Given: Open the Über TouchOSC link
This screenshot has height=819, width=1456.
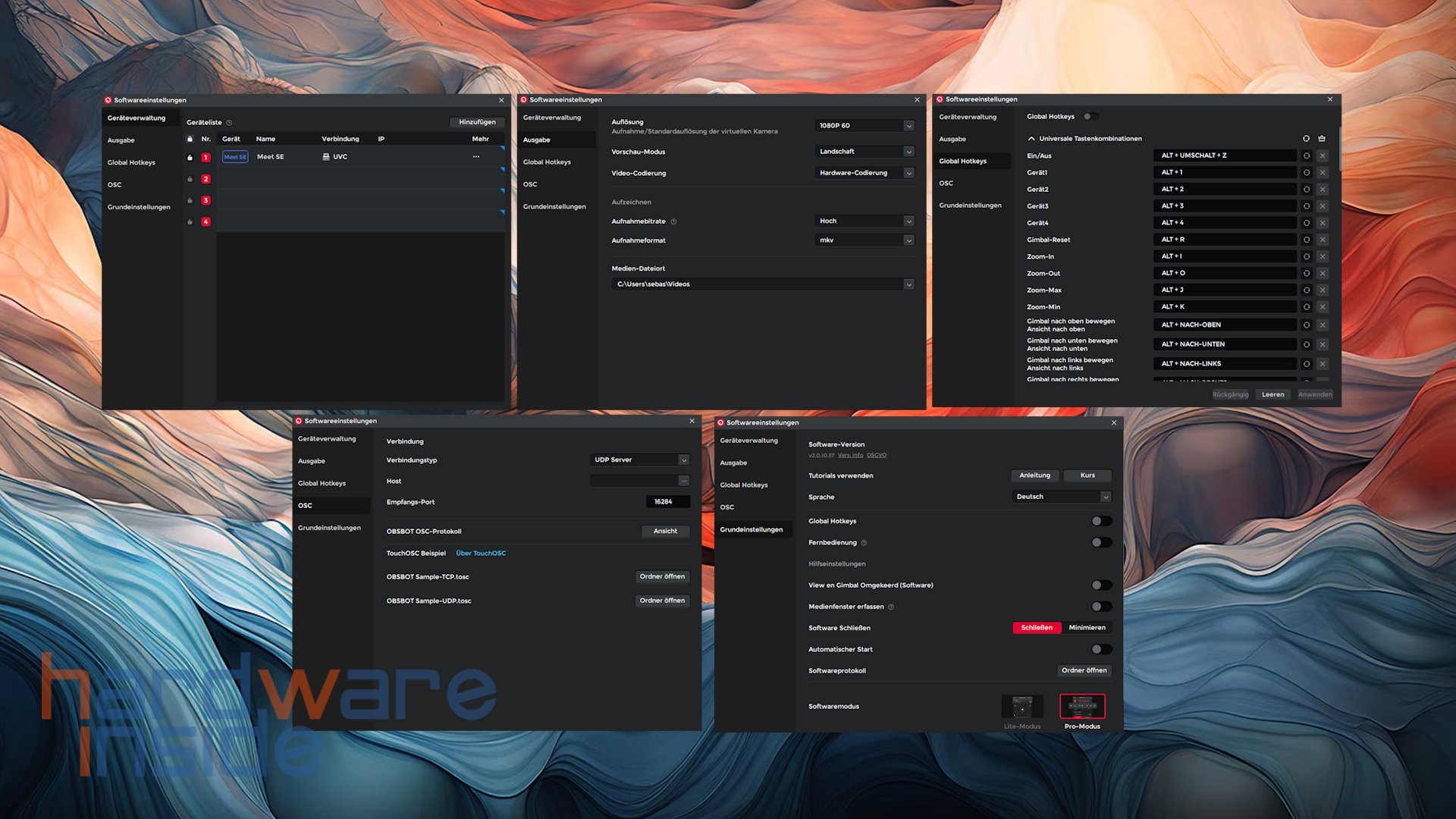Looking at the screenshot, I should 481,554.
